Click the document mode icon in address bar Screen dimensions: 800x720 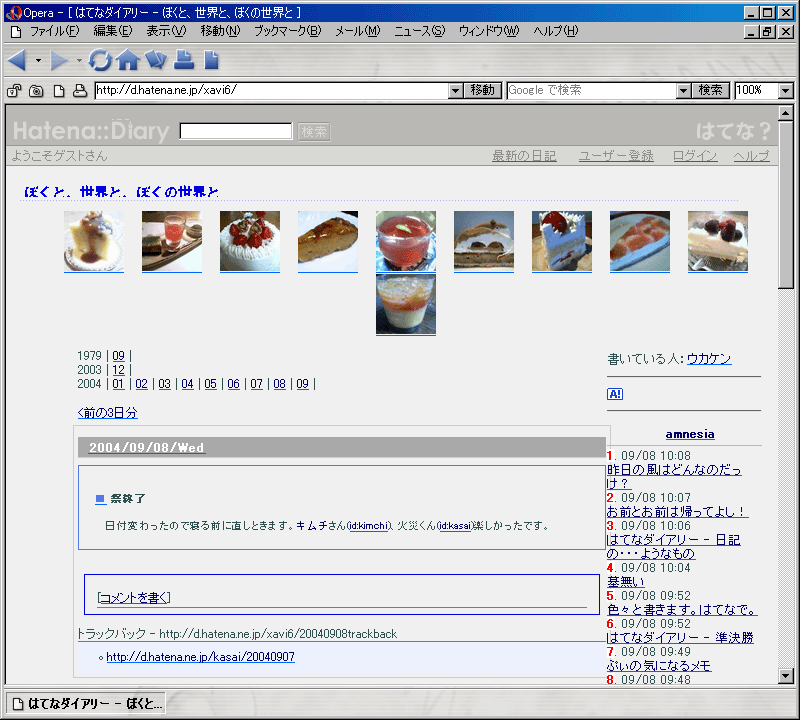pos(59,91)
